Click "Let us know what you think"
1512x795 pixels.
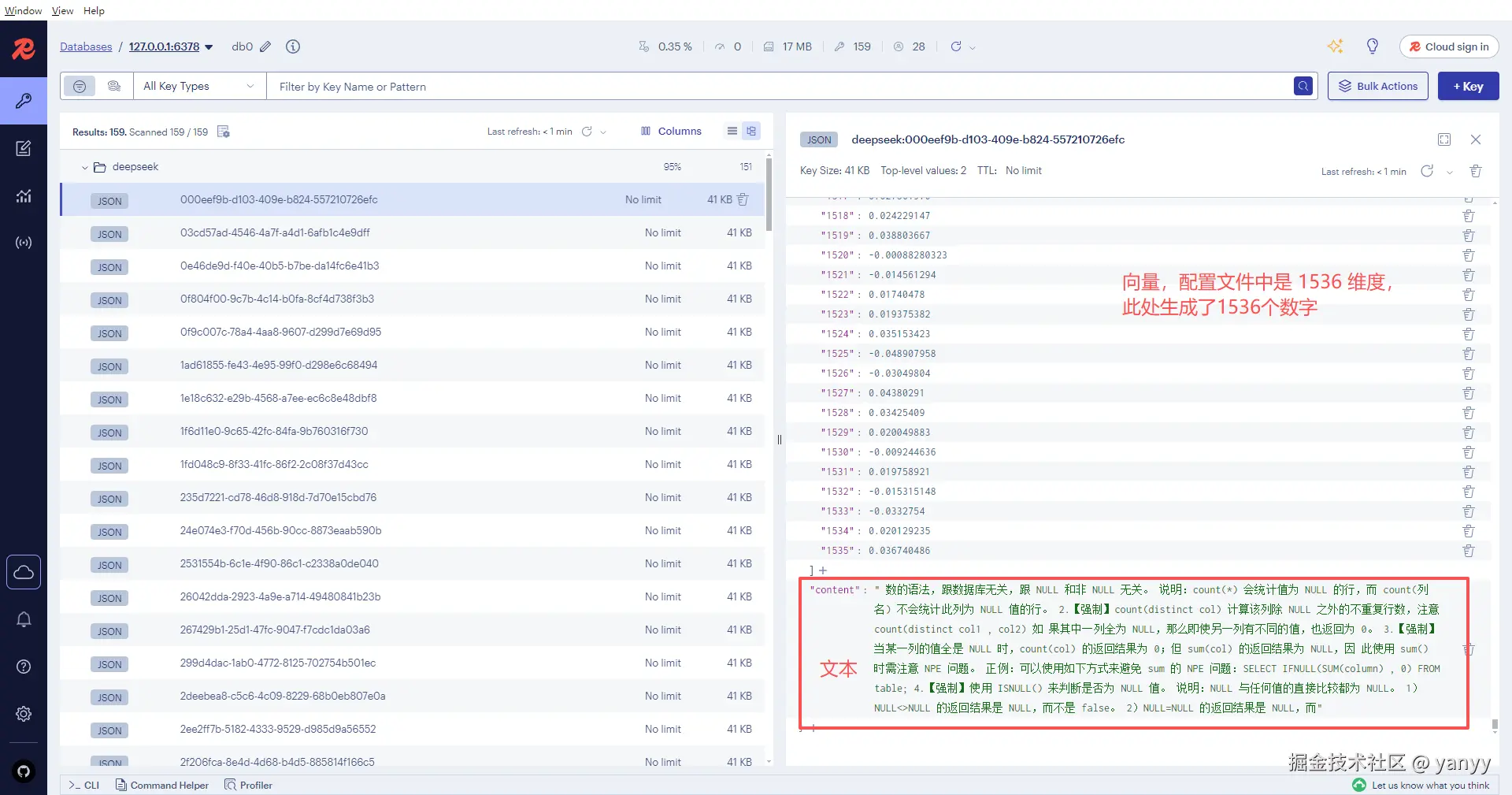(x=1430, y=785)
